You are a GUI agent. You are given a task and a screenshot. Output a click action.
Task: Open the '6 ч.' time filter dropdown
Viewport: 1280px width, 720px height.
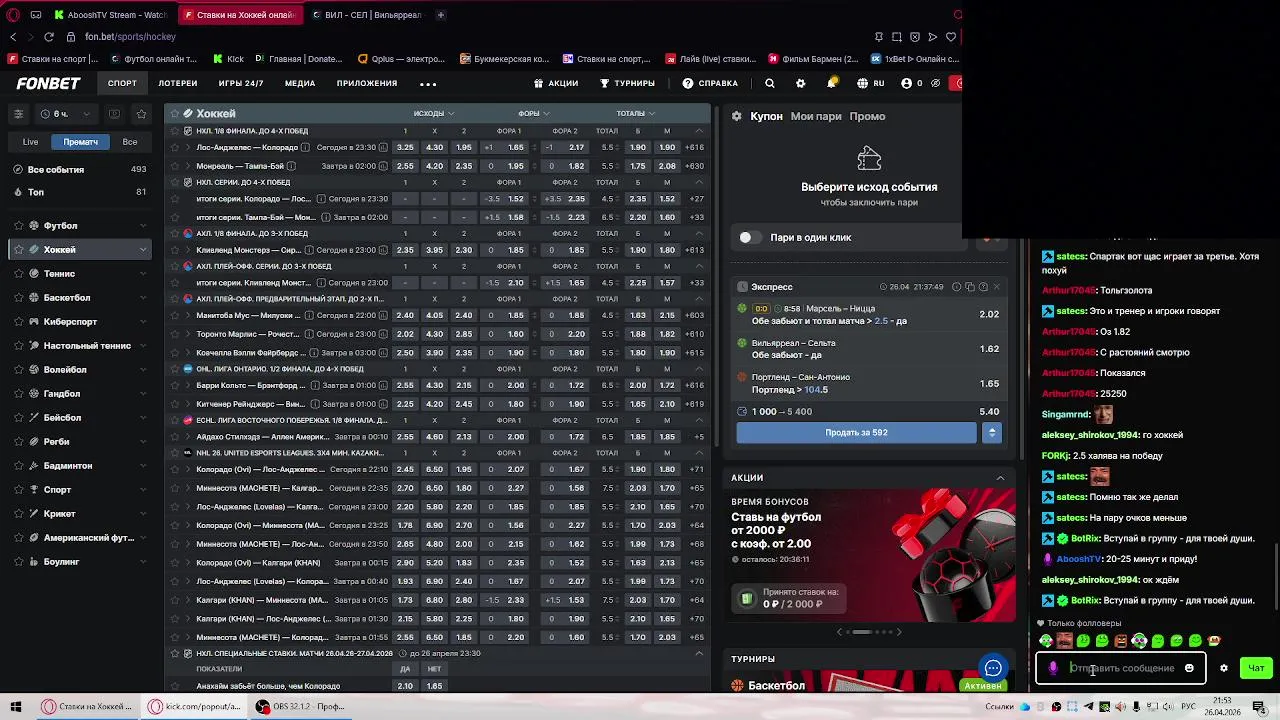(65, 114)
